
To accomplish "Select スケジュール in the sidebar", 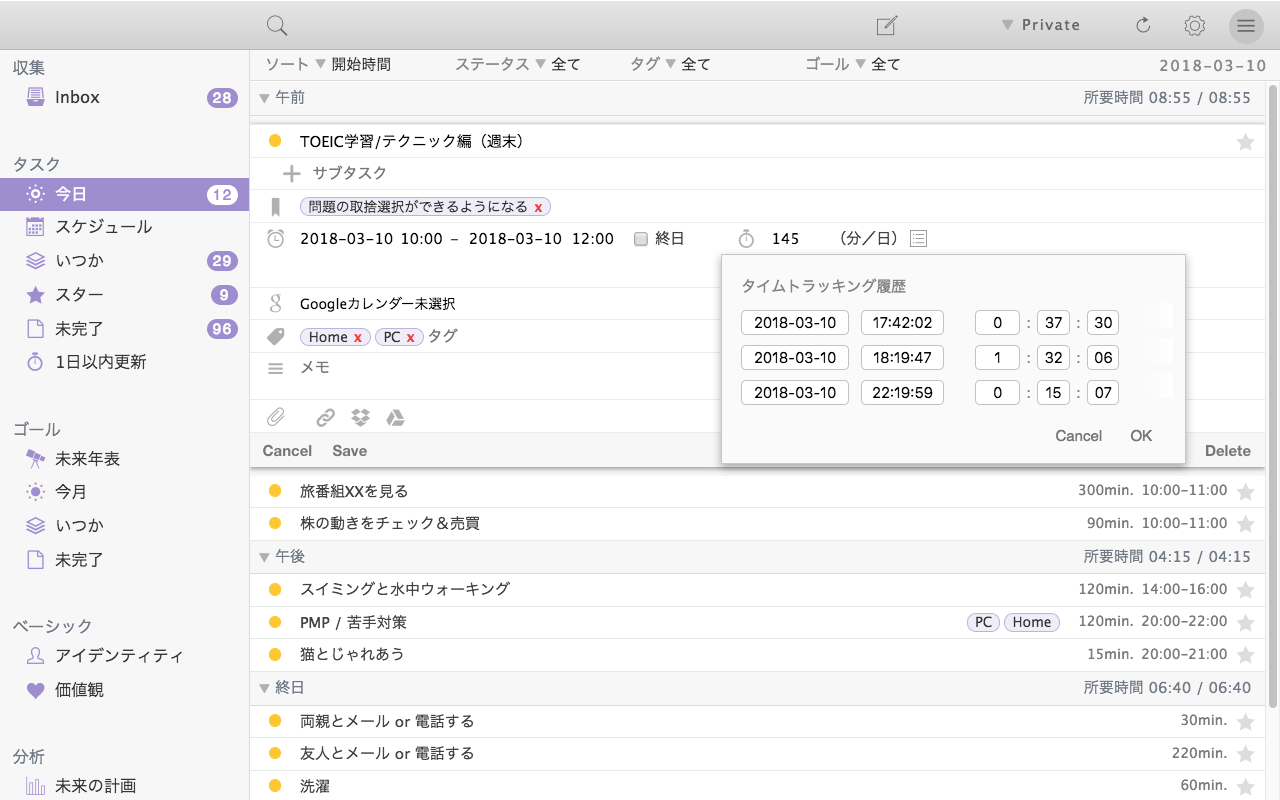I will click(x=103, y=227).
